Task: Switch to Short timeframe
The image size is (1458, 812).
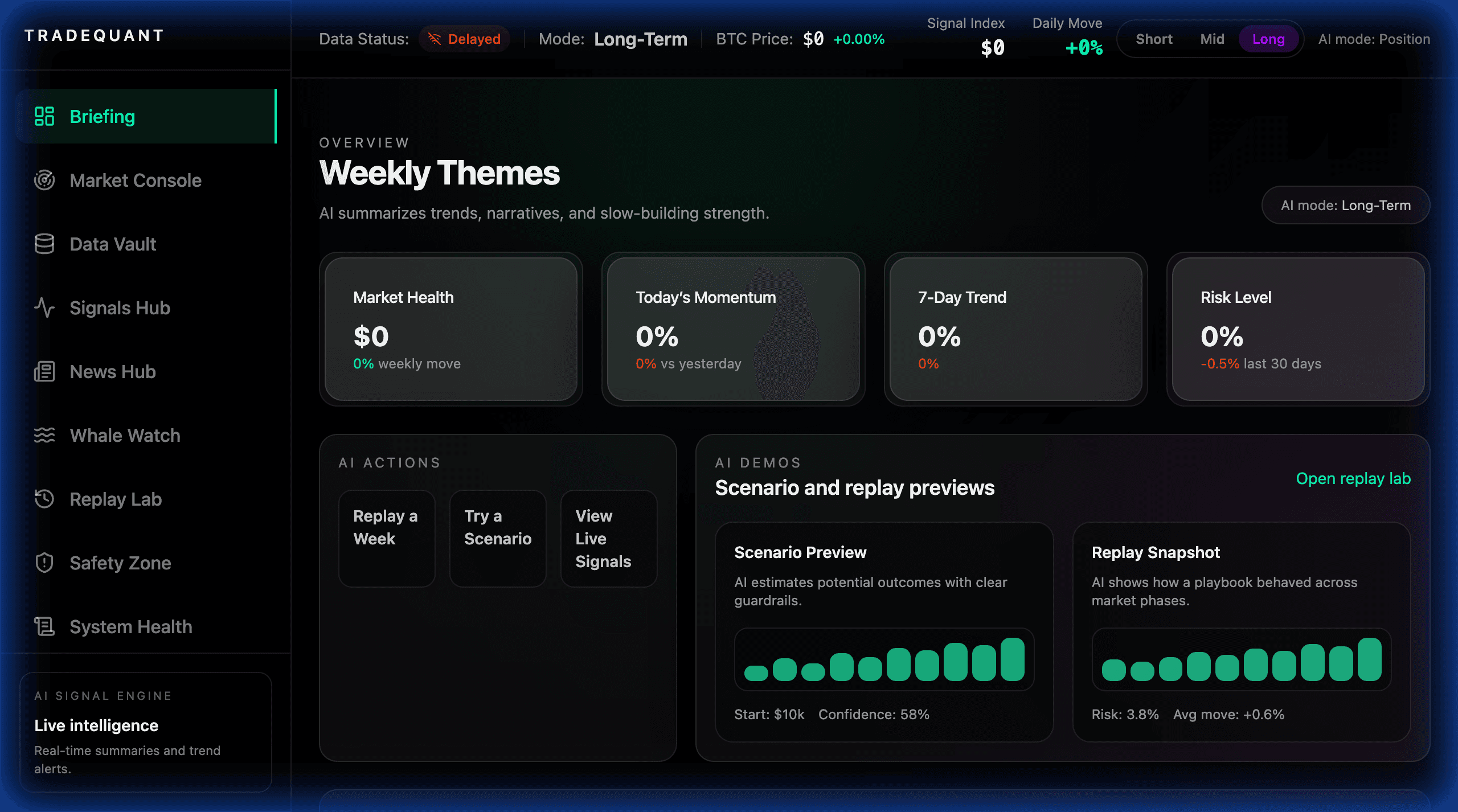Action: [1154, 39]
